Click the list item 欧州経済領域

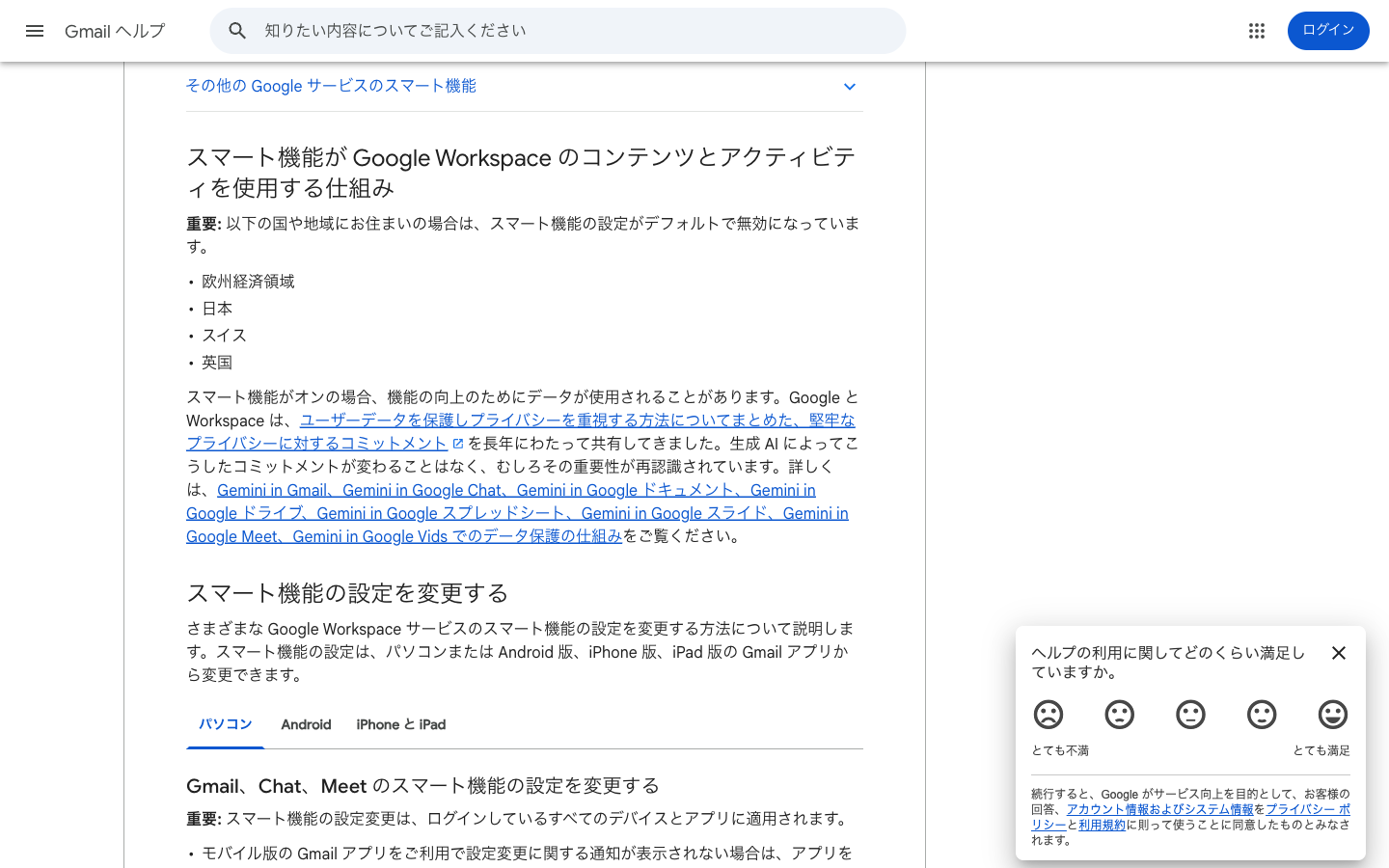click(248, 282)
